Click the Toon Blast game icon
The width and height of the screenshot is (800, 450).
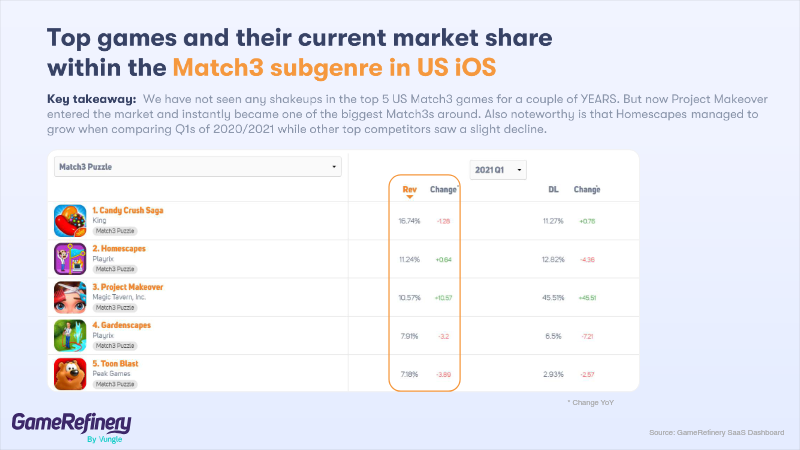[x=70, y=373]
